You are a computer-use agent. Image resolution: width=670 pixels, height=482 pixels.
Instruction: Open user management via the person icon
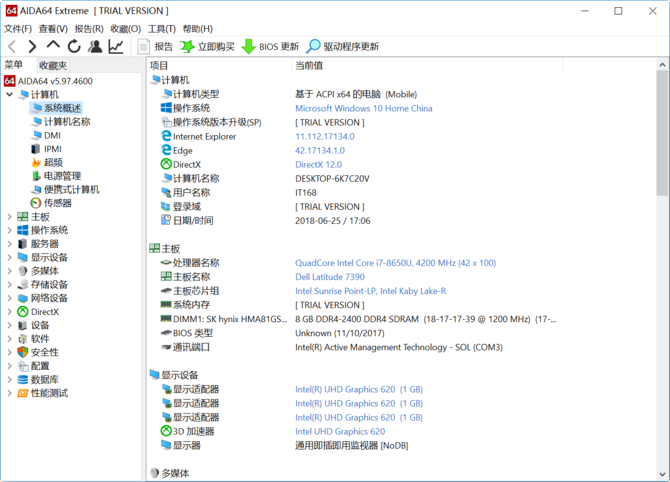[x=95, y=46]
